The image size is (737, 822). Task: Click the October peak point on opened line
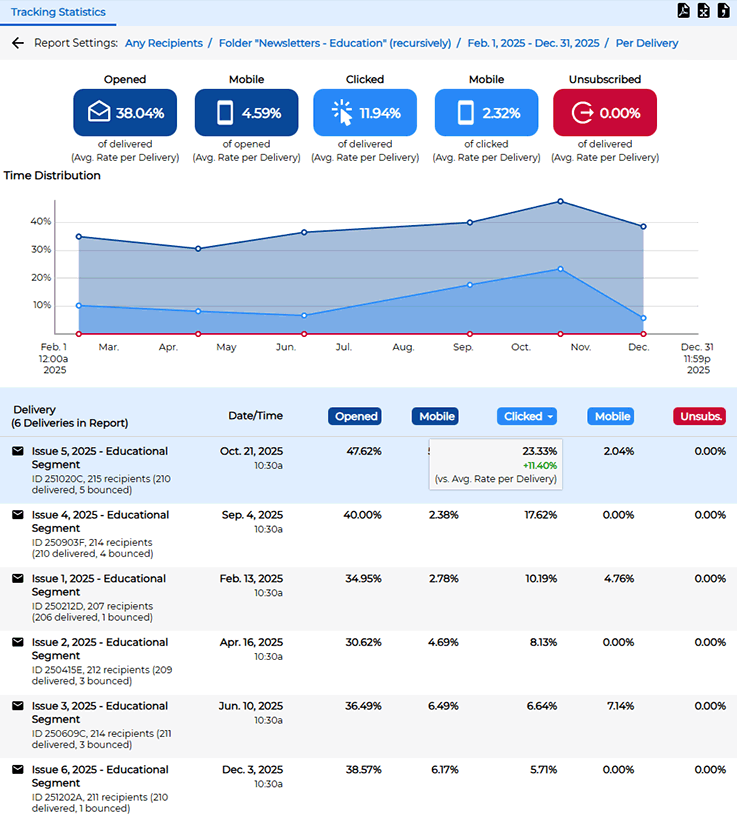click(560, 201)
